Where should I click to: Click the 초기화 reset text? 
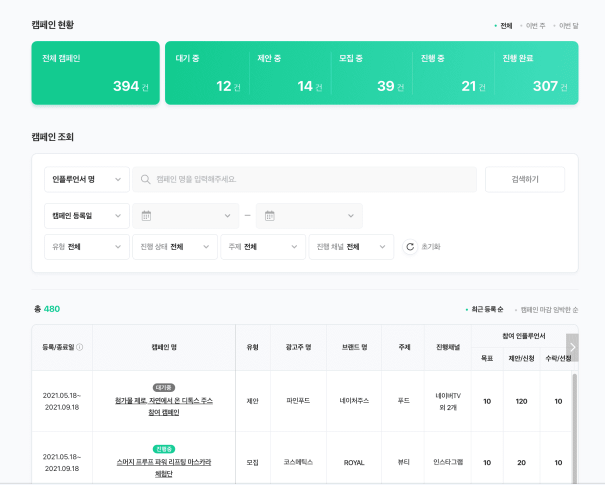click(431, 247)
